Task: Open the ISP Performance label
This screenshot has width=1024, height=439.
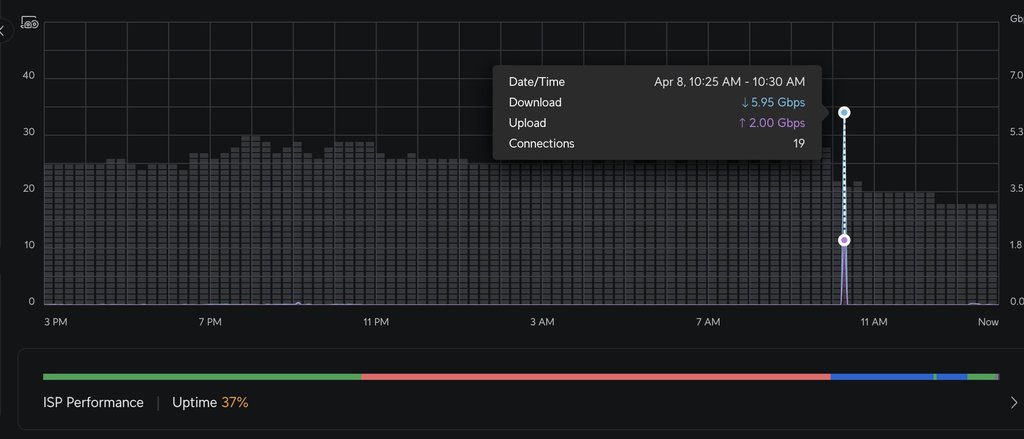Action: coord(93,403)
